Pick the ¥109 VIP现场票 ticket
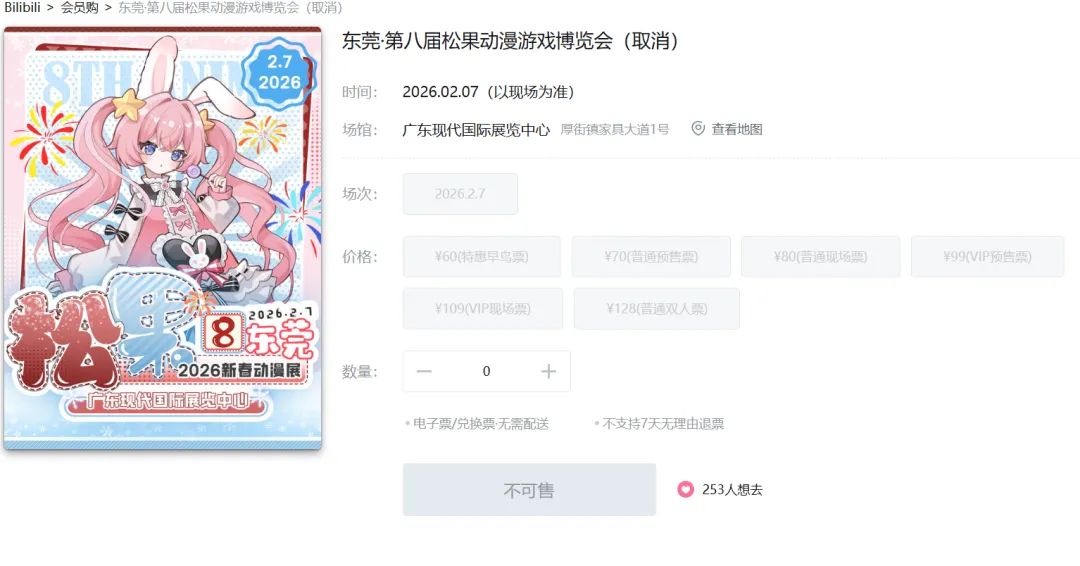The image size is (1080, 566). (483, 308)
